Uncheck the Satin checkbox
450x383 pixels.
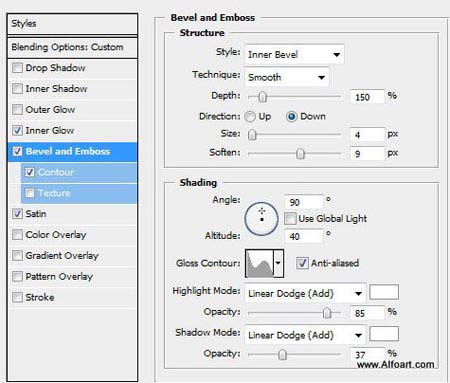coord(17,214)
